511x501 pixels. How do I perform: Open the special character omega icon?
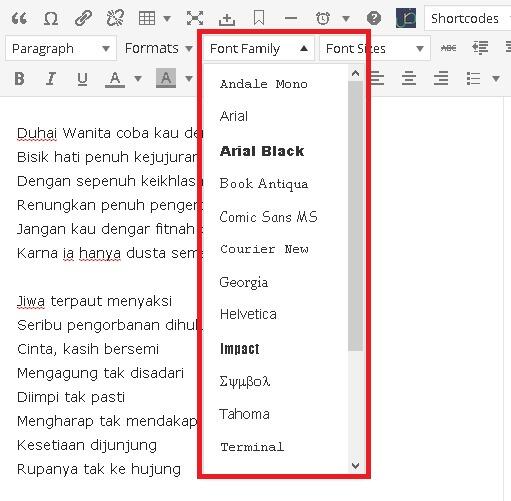[51, 18]
